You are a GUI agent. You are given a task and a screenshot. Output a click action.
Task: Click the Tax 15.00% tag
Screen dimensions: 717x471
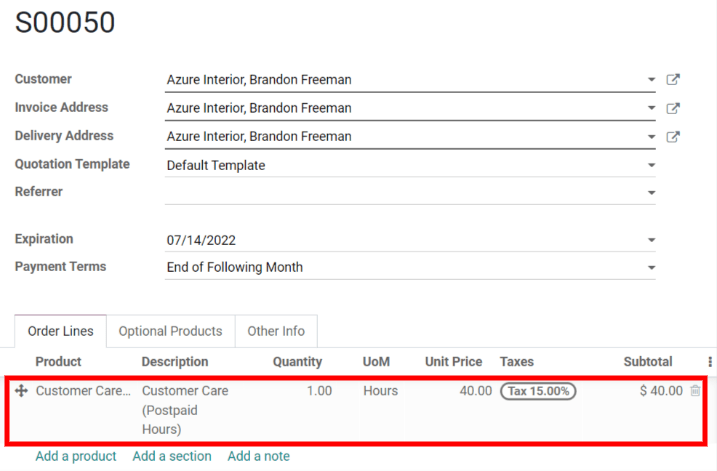(x=538, y=391)
